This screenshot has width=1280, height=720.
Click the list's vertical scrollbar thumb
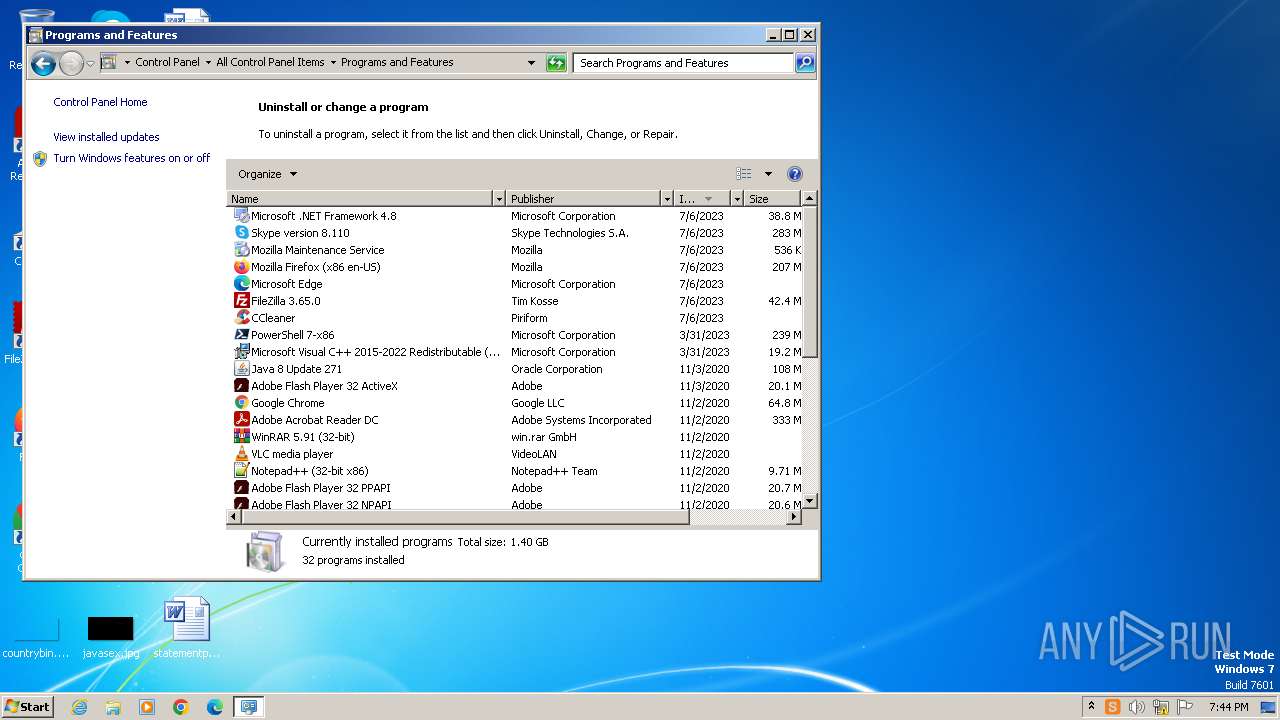click(x=810, y=281)
